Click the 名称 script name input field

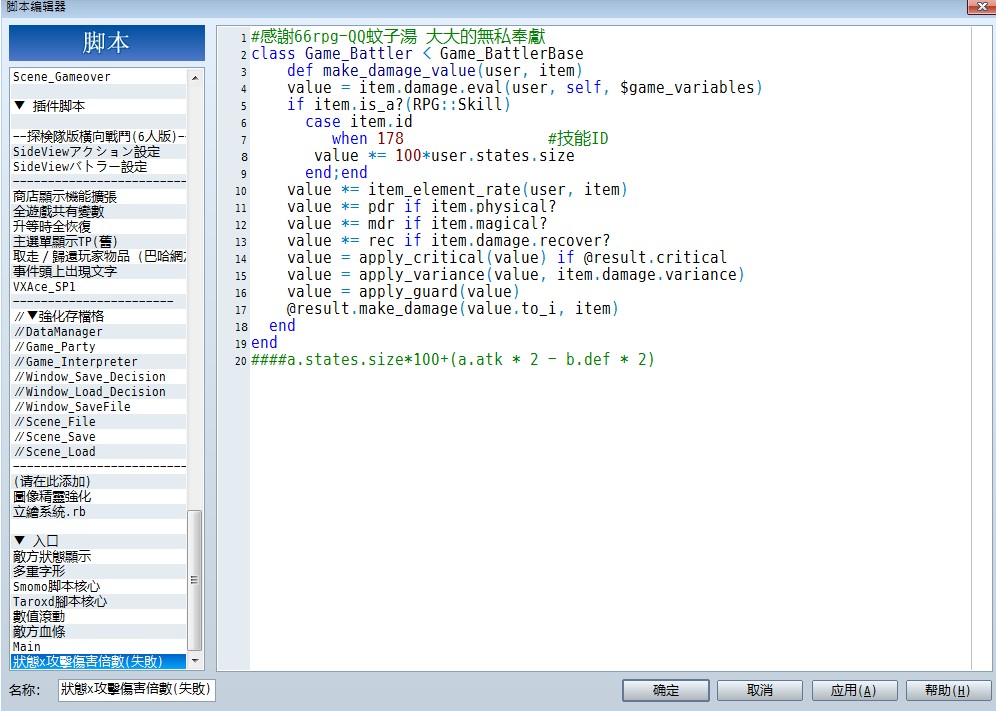pyautogui.click(x=137, y=689)
